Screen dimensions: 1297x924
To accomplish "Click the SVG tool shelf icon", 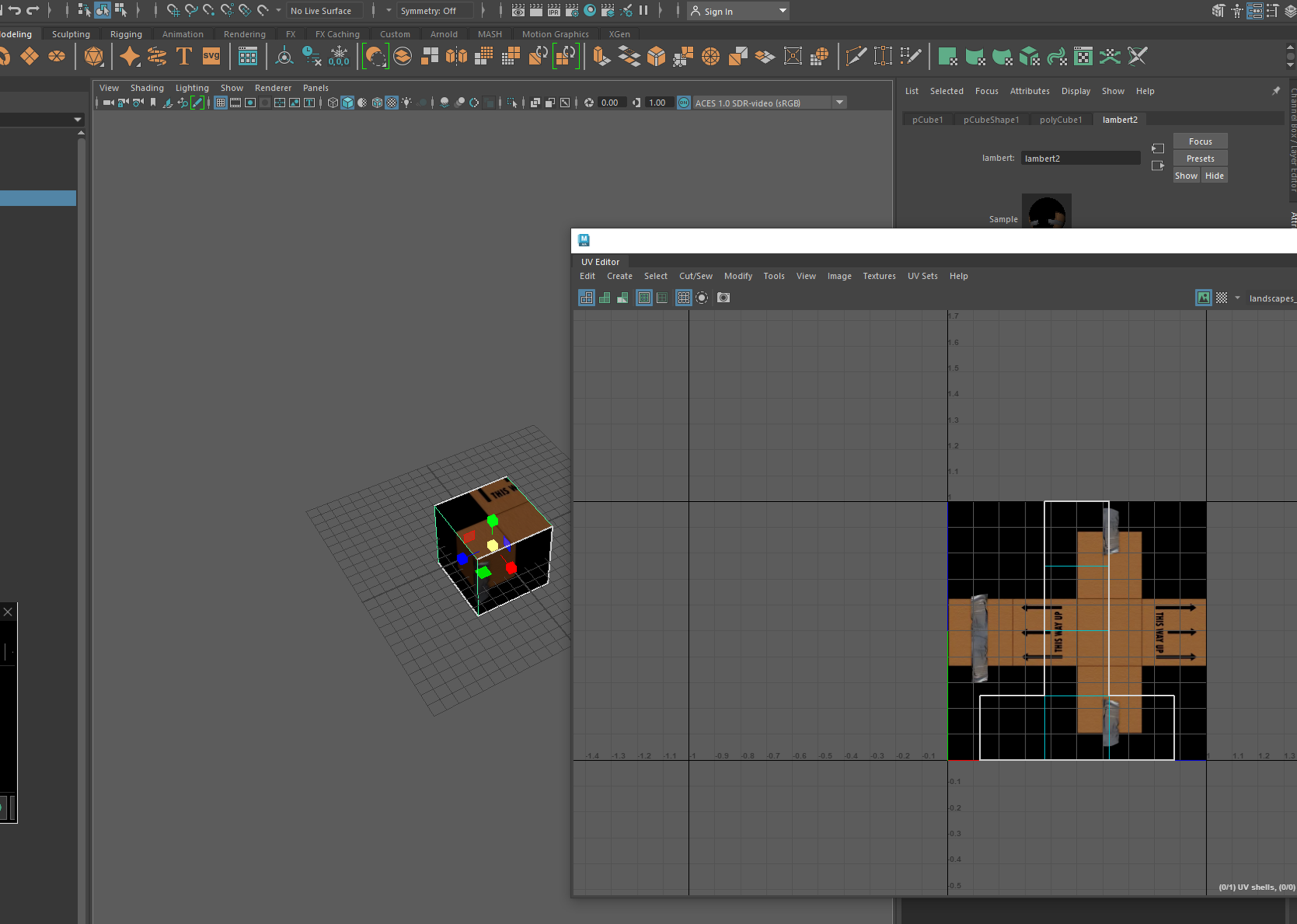I will (x=211, y=56).
